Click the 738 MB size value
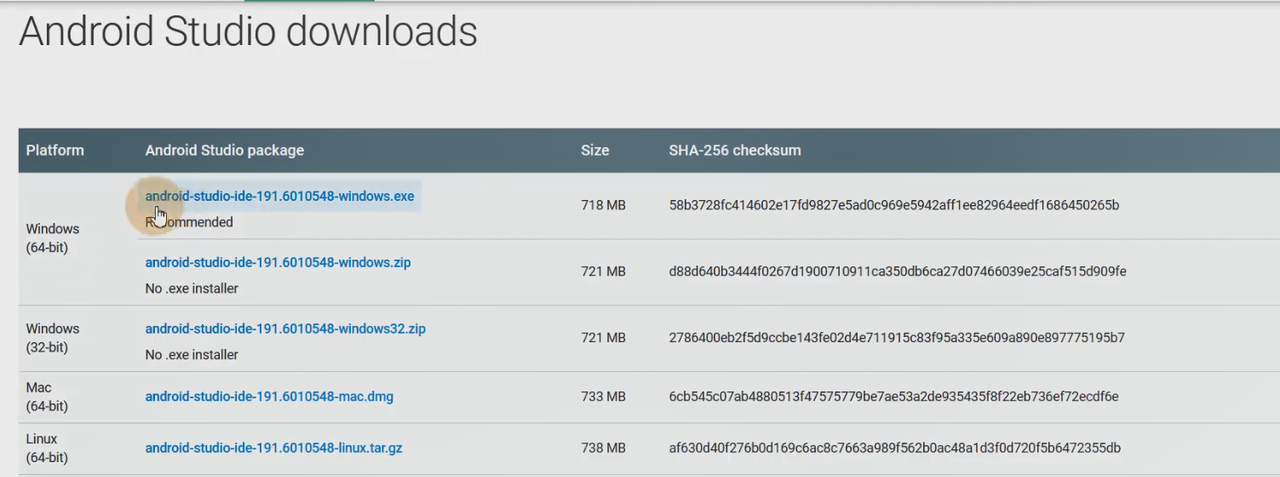 (x=603, y=448)
